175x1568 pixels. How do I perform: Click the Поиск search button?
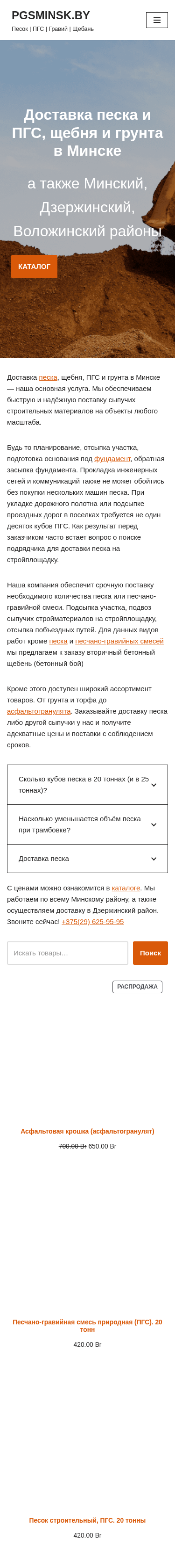(151, 953)
